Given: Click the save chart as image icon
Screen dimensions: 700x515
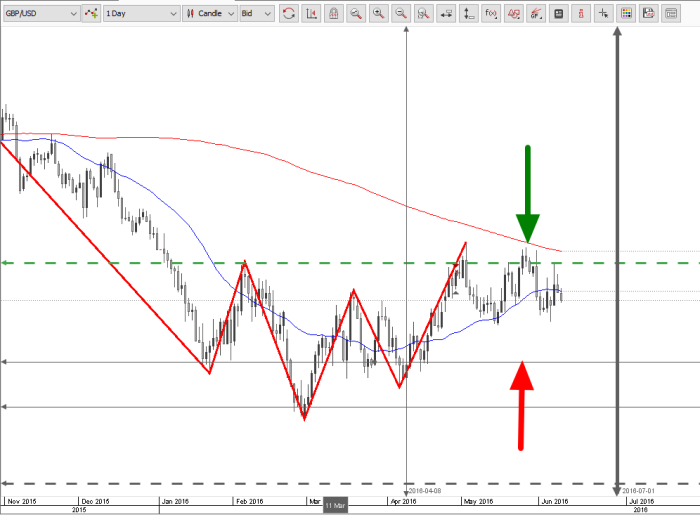Looking at the screenshot, I should tap(649, 14).
